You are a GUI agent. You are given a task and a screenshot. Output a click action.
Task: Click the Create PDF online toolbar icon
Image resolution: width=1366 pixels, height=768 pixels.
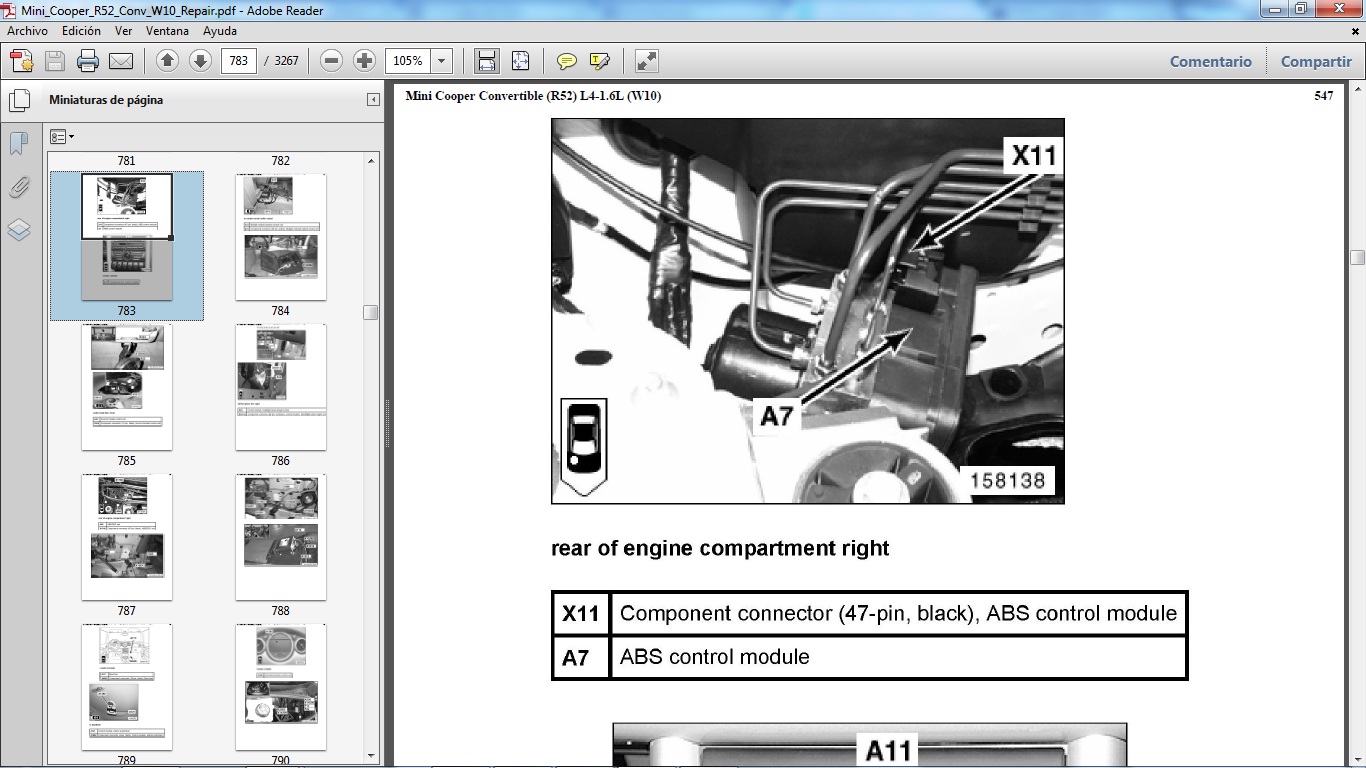tap(22, 61)
